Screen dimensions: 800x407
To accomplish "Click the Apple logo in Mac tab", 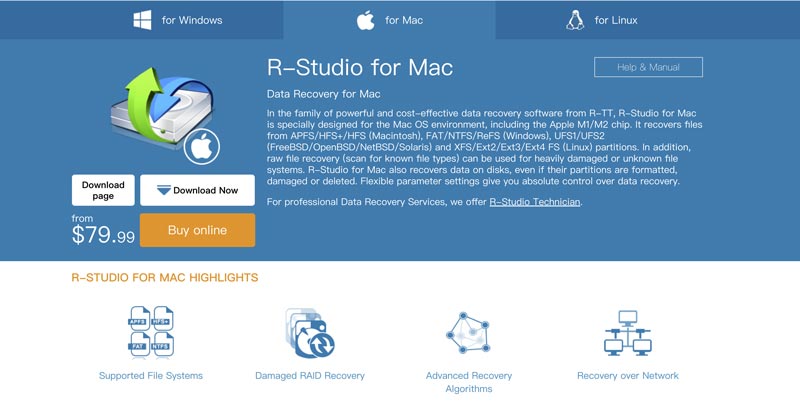I will (365, 20).
